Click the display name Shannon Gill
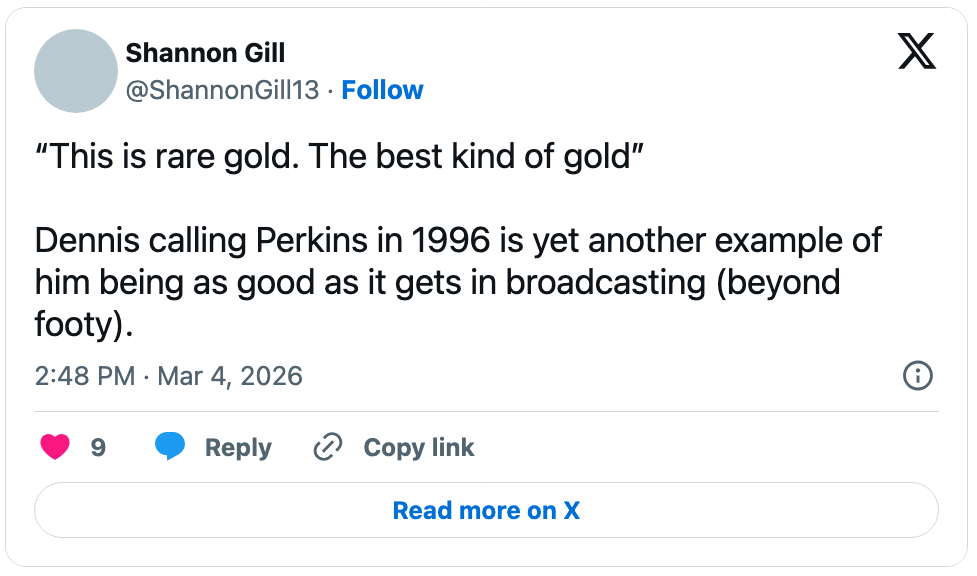Image resolution: width=977 pixels, height=576 pixels. click(205, 53)
